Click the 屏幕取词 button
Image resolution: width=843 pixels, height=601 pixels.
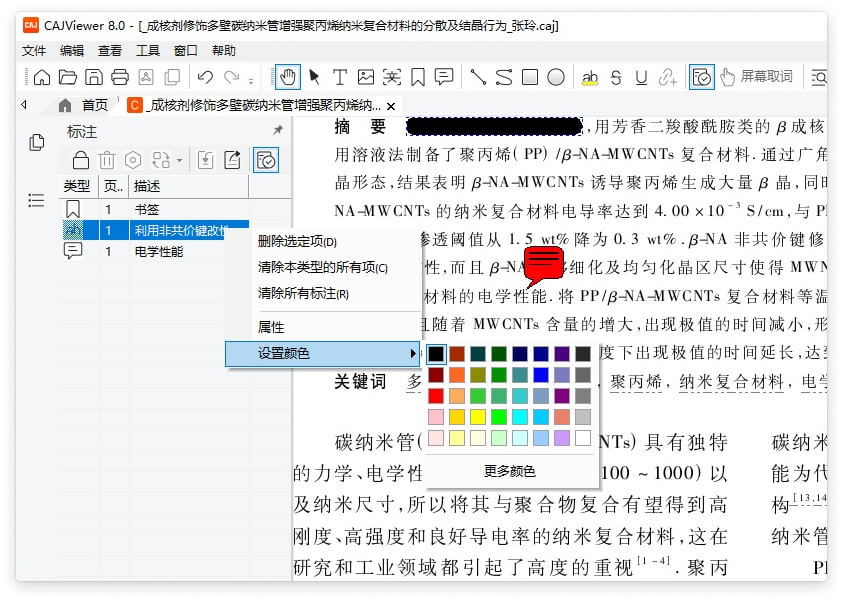757,77
